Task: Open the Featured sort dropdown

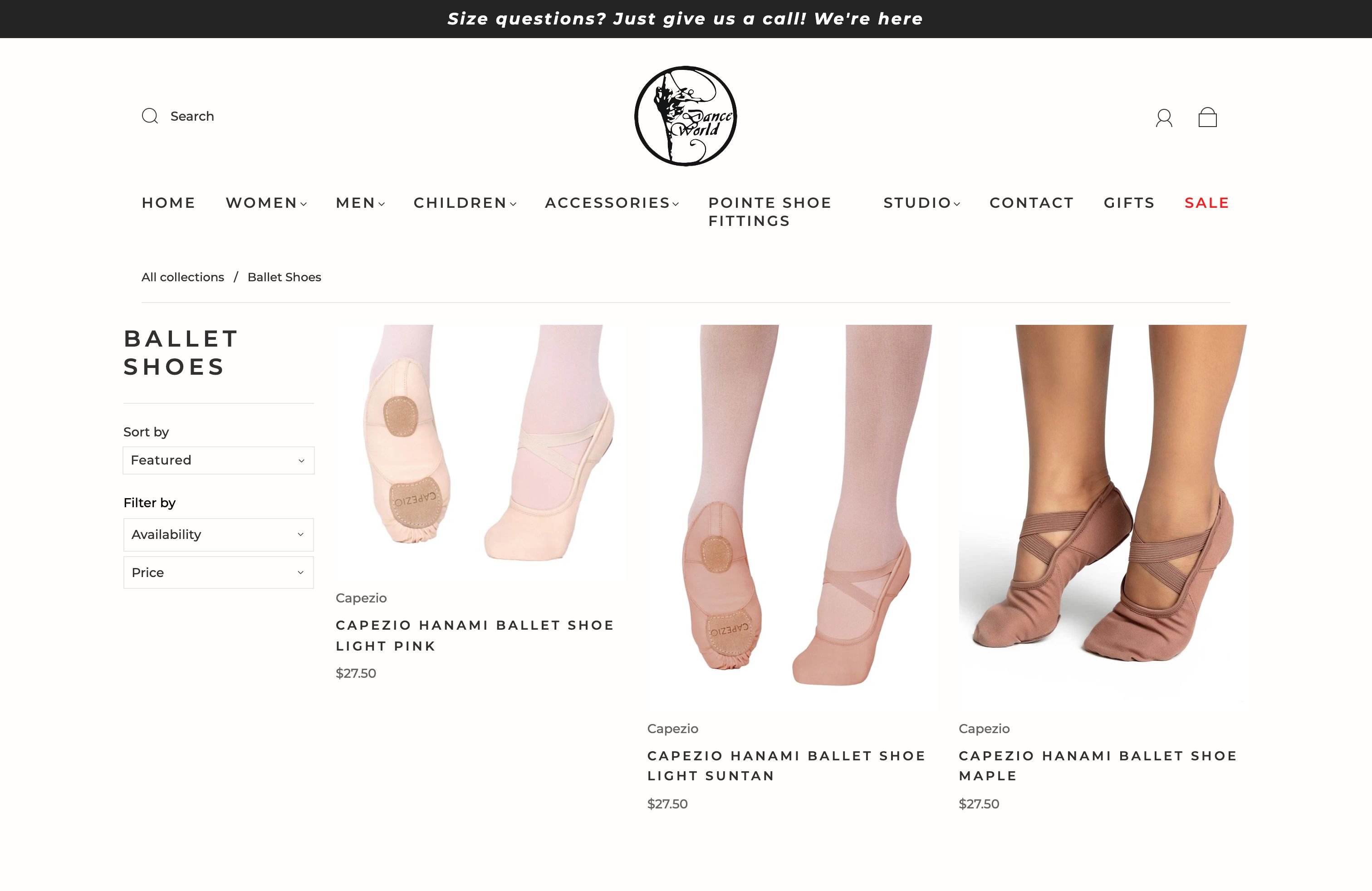Action: [219, 460]
